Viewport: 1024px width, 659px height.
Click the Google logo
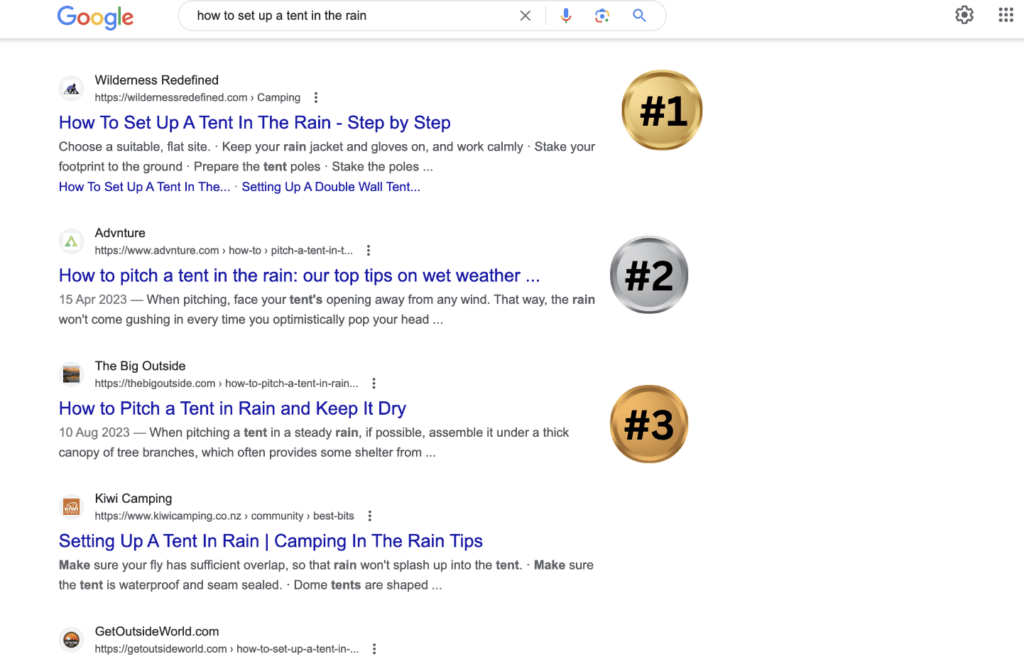pos(95,17)
